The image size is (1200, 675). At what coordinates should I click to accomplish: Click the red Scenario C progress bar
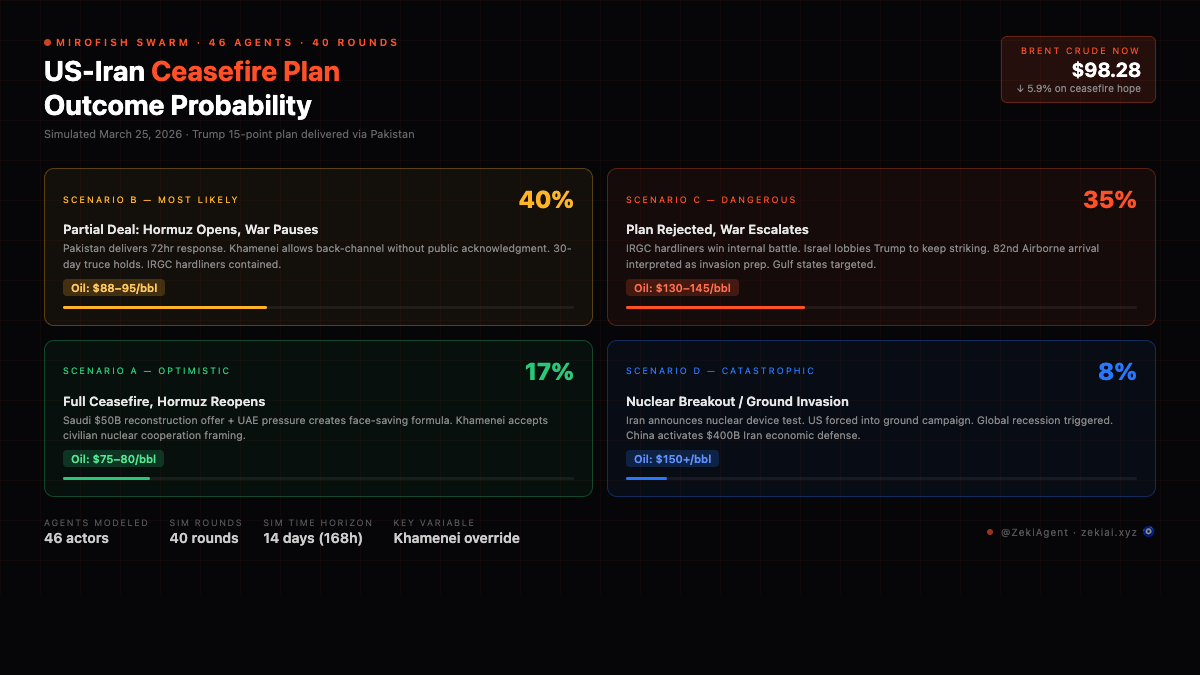pos(715,307)
